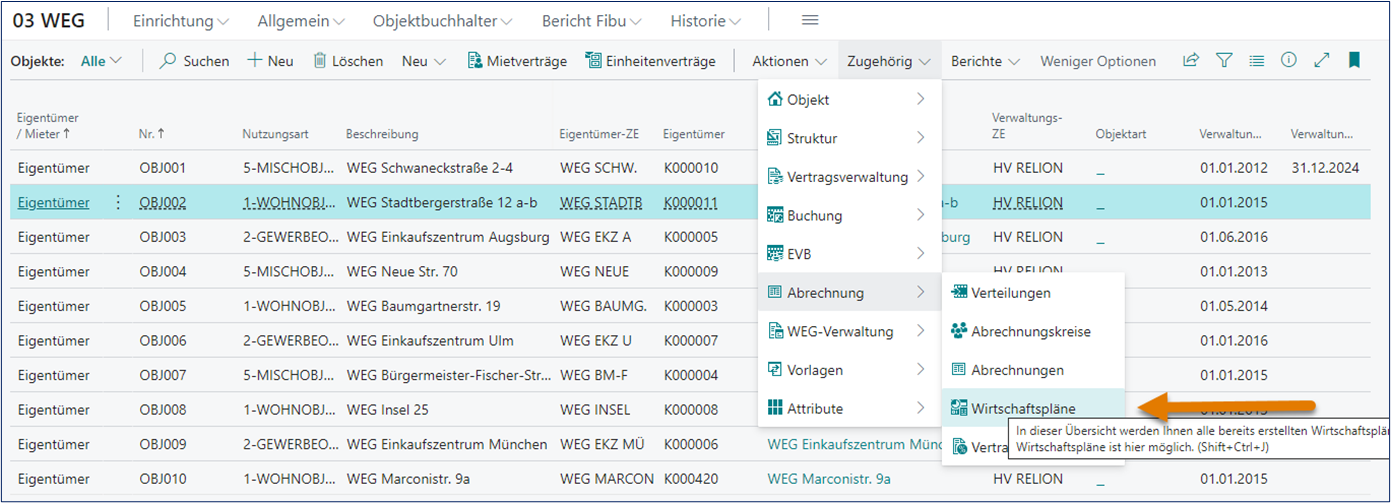This screenshot has width=1391, height=503.
Task: Click the Vorlagen menu icon
Action: tap(774, 370)
